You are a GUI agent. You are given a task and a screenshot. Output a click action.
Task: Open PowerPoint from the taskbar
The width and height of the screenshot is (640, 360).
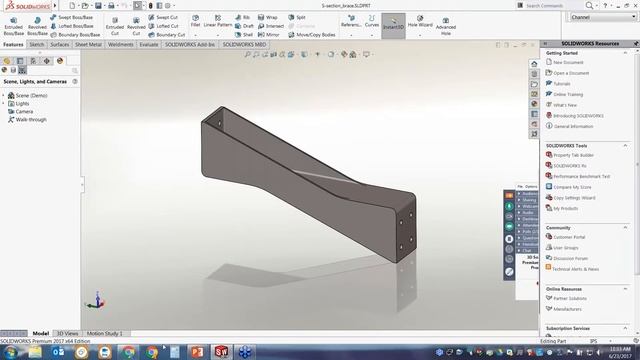pos(197,352)
